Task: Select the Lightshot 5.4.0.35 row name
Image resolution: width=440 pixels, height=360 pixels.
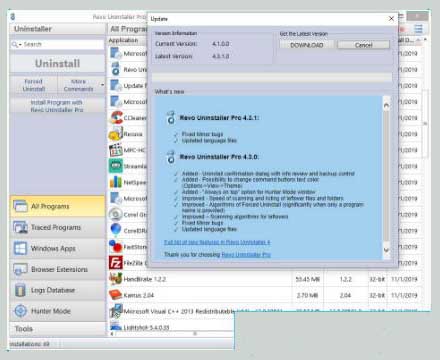Action: click(x=146, y=327)
